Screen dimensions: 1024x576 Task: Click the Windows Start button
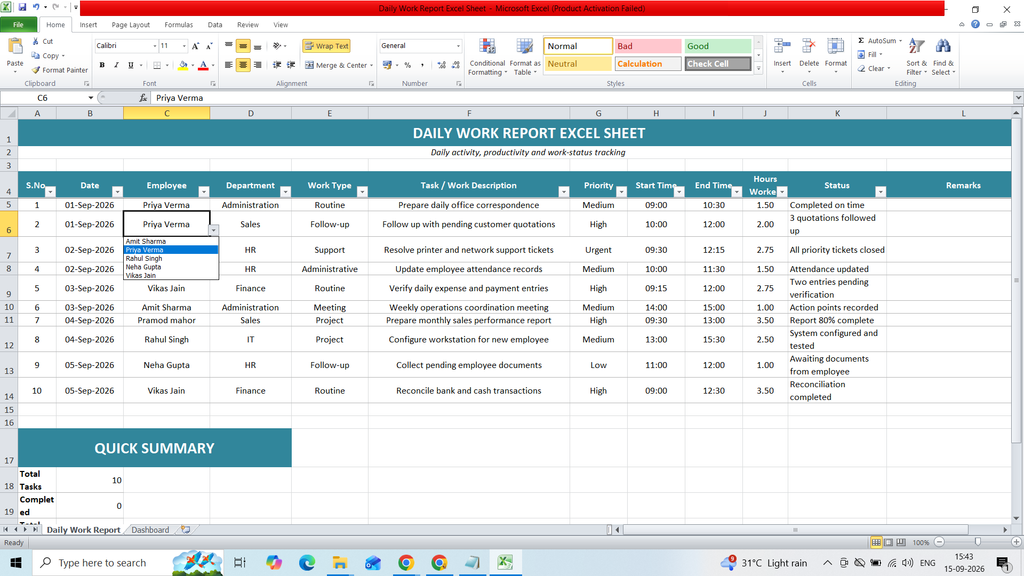pos(16,562)
